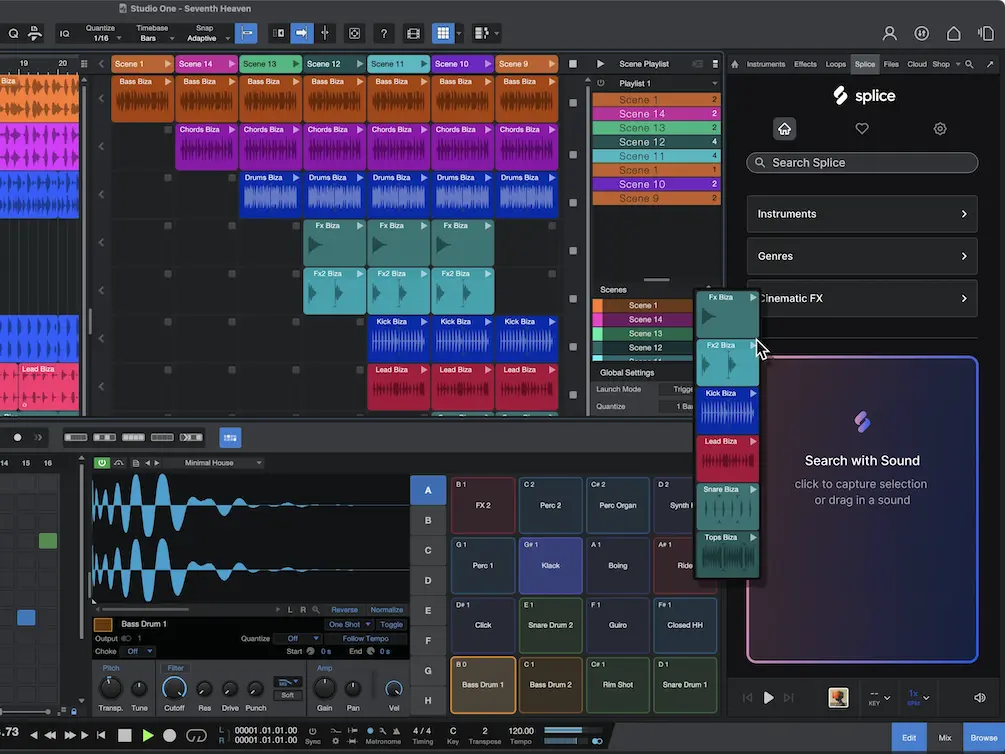
Task: Open Splice settings with the gear icon
Action: (x=939, y=128)
